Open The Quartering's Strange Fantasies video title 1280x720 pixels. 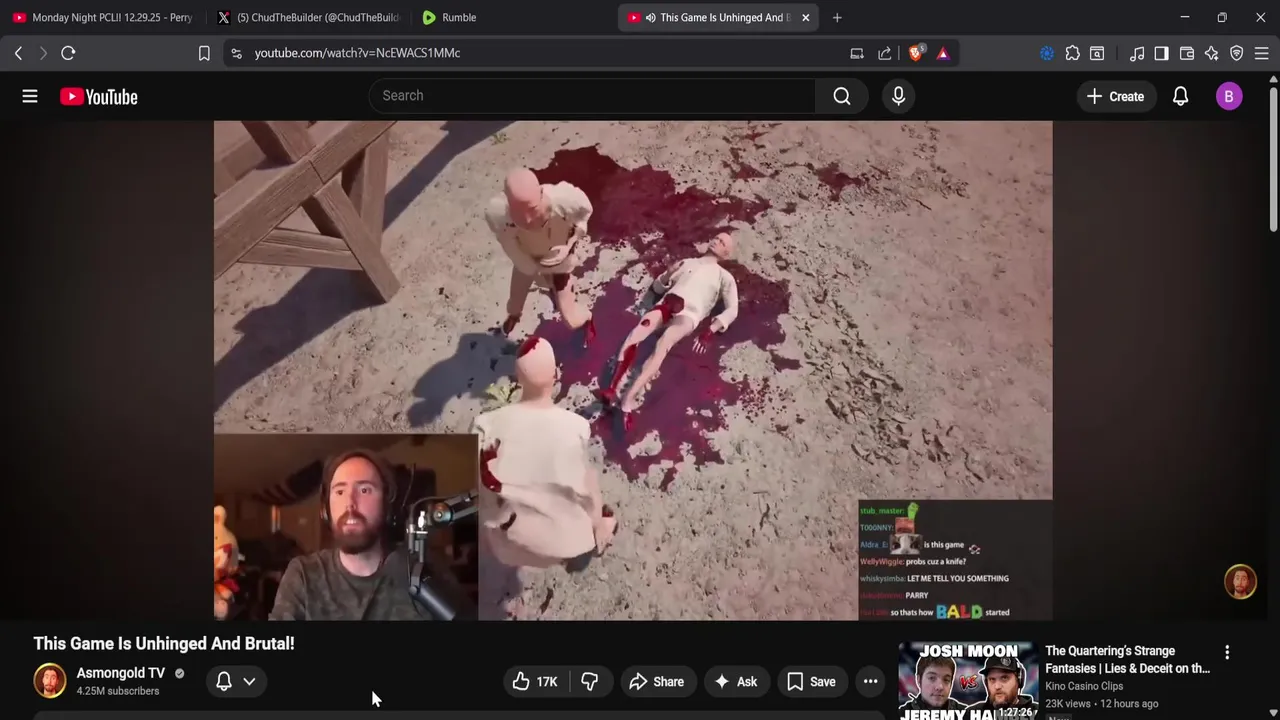tap(1127, 660)
